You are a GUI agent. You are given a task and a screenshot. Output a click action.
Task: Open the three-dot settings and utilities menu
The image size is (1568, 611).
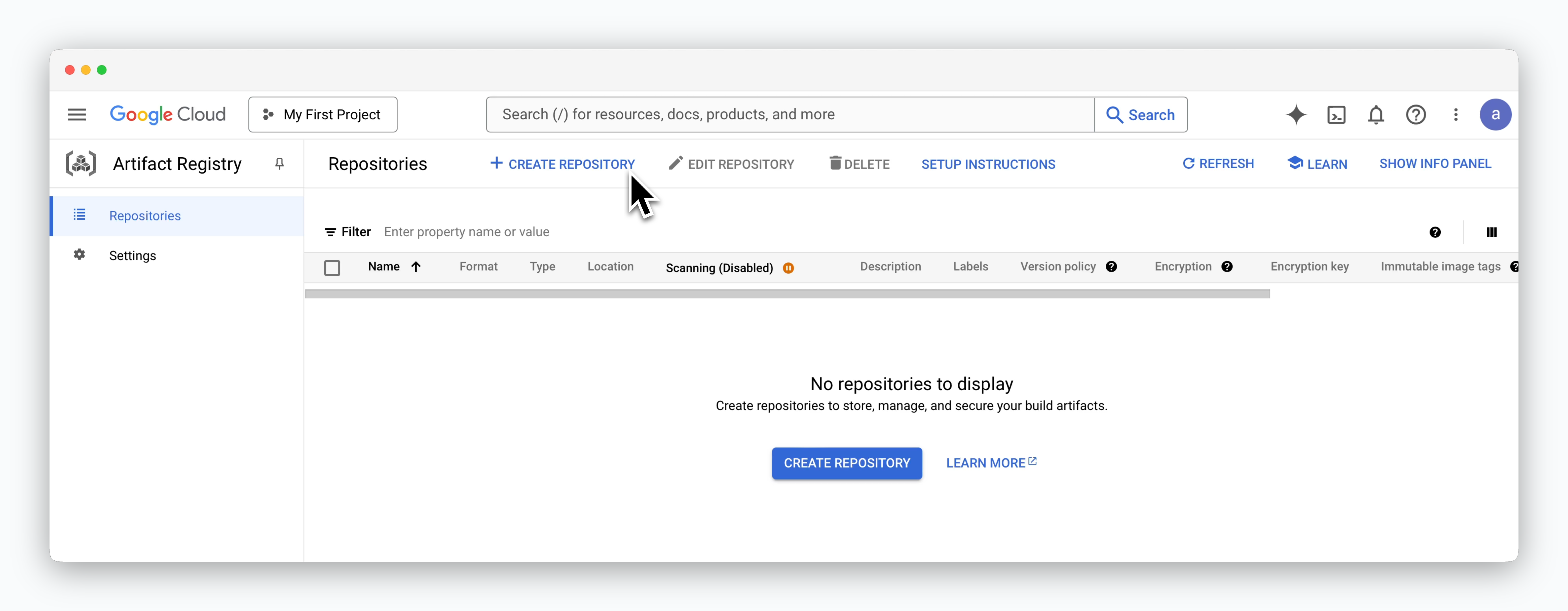(1455, 114)
